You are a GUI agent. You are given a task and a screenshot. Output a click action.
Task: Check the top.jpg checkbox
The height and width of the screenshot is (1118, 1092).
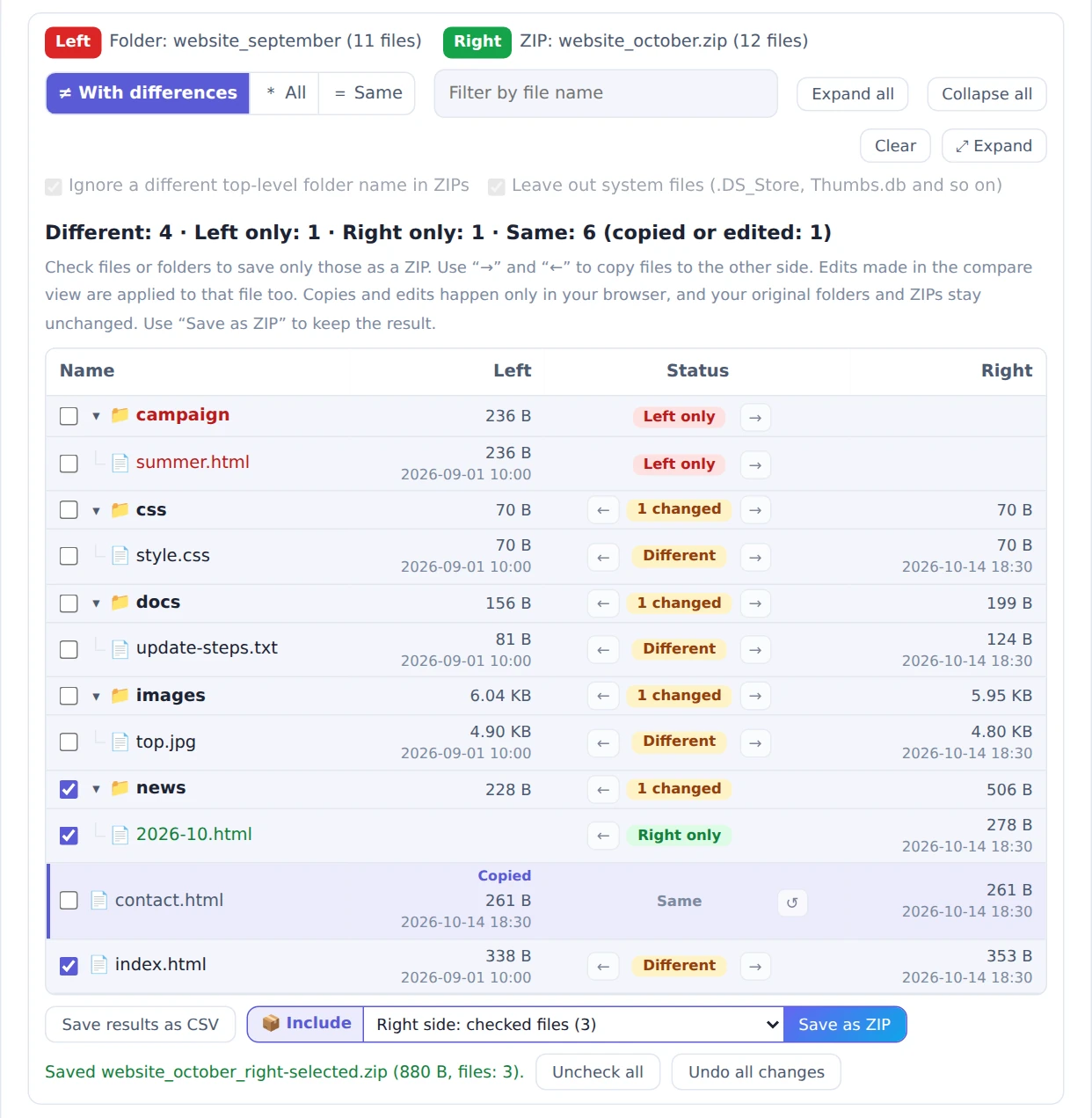tap(69, 742)
